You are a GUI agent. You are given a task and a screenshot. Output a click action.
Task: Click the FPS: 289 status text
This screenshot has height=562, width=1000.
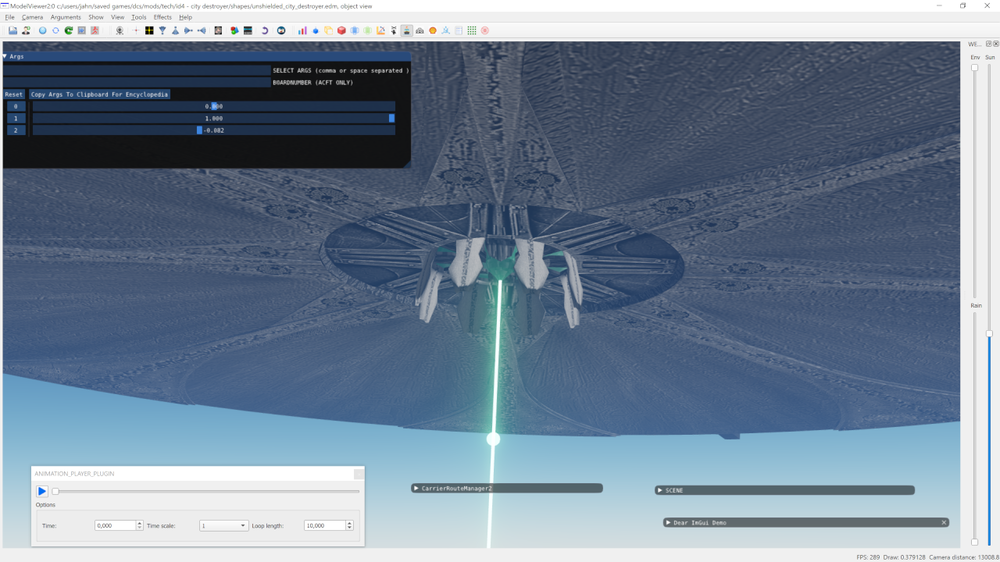[868, 557]
